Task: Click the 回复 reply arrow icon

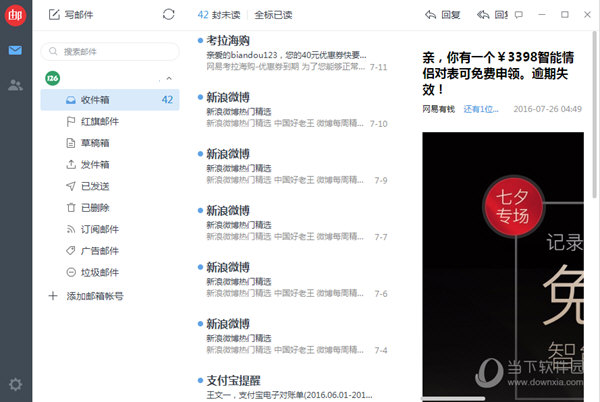Action: point(430,15)
